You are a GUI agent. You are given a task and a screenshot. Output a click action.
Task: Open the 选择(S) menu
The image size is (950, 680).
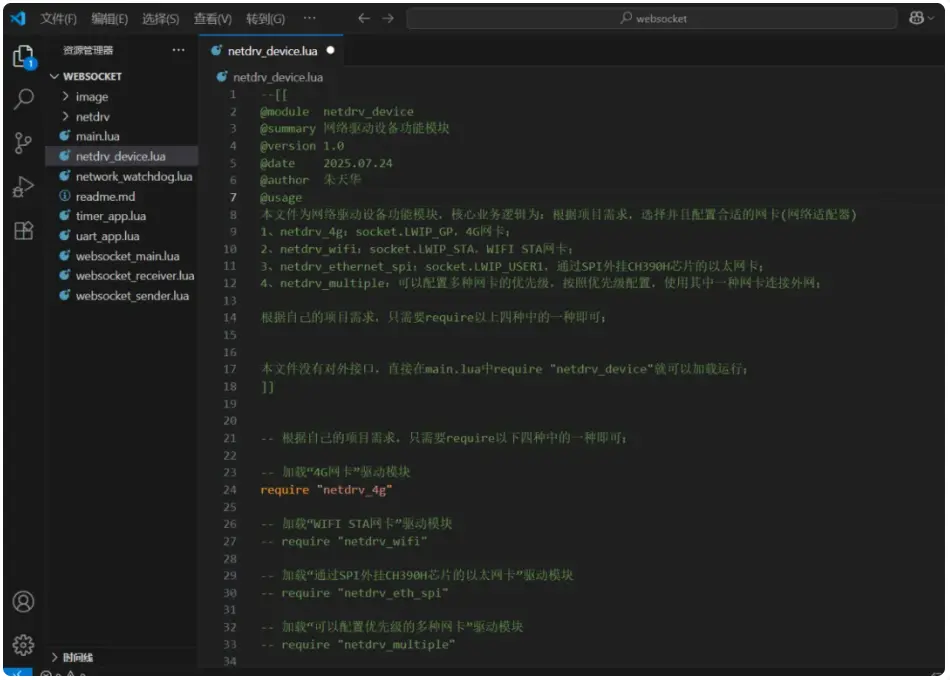(161, 19)
